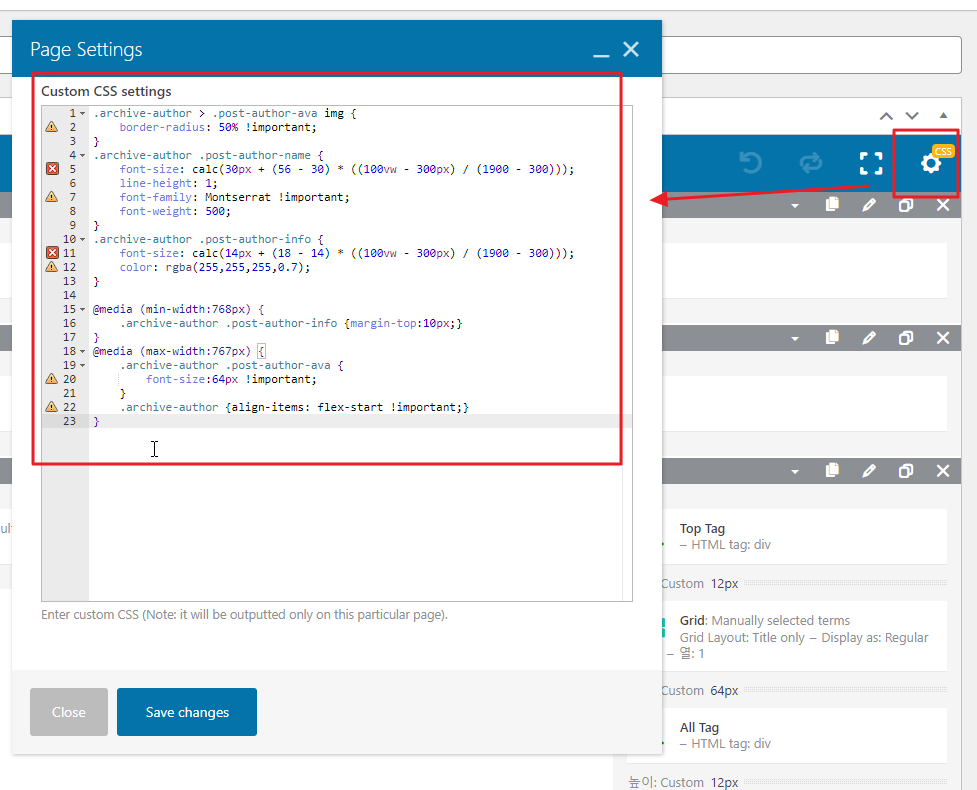This screenshot has width=977, height=790.
Task: Collapse the code fold at line 10
Action: point(82,239)
